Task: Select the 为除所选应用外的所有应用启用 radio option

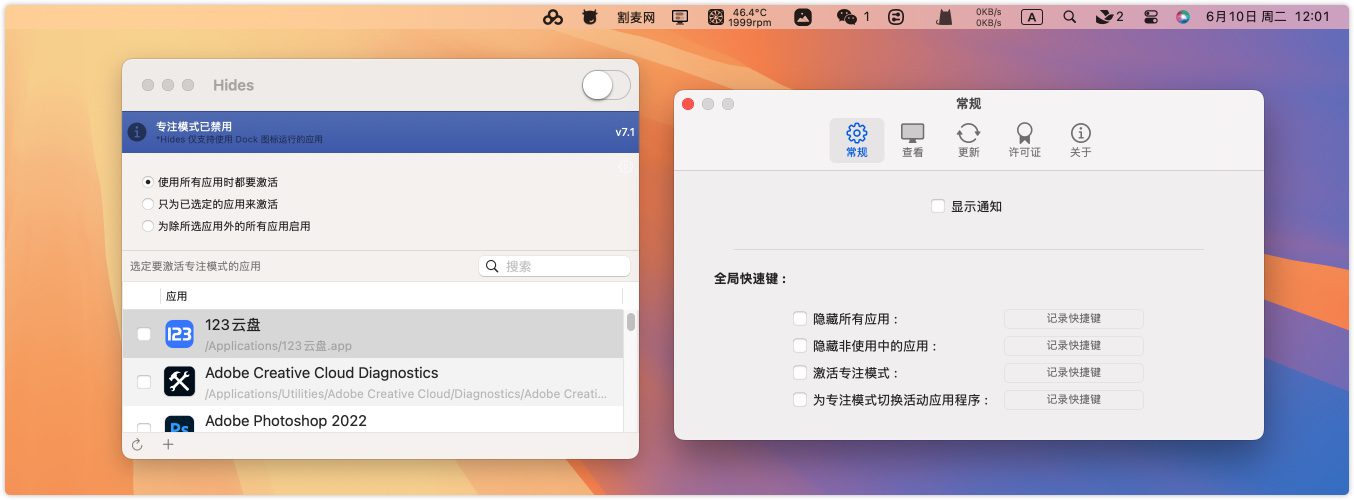Action: click(148, 226)
